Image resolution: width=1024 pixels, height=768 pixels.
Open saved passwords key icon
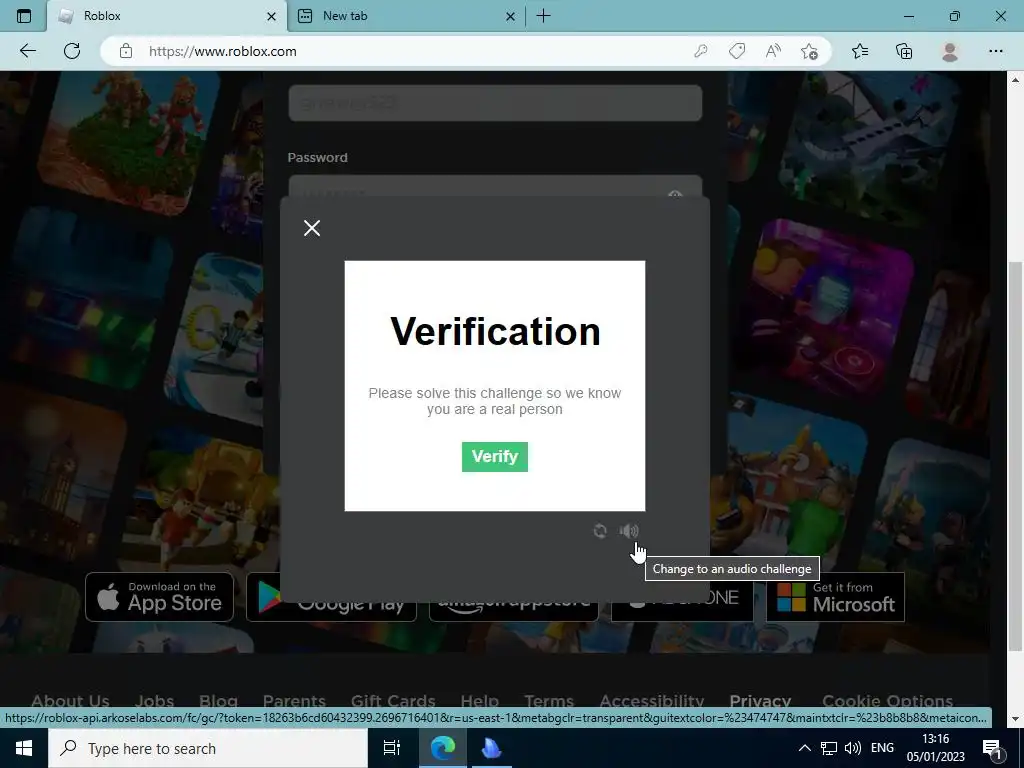pyautogui.click(x=701, y=51)
